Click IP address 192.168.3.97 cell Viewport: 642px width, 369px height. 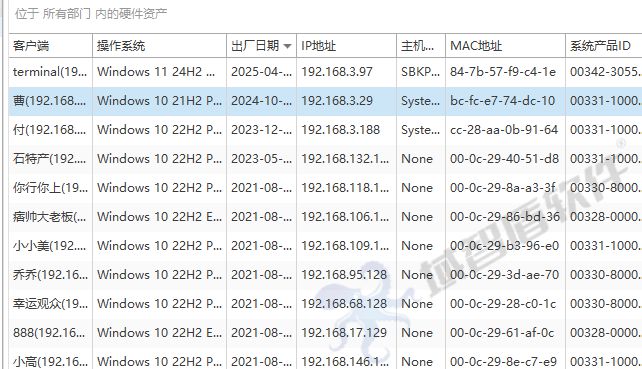(346, 72)
